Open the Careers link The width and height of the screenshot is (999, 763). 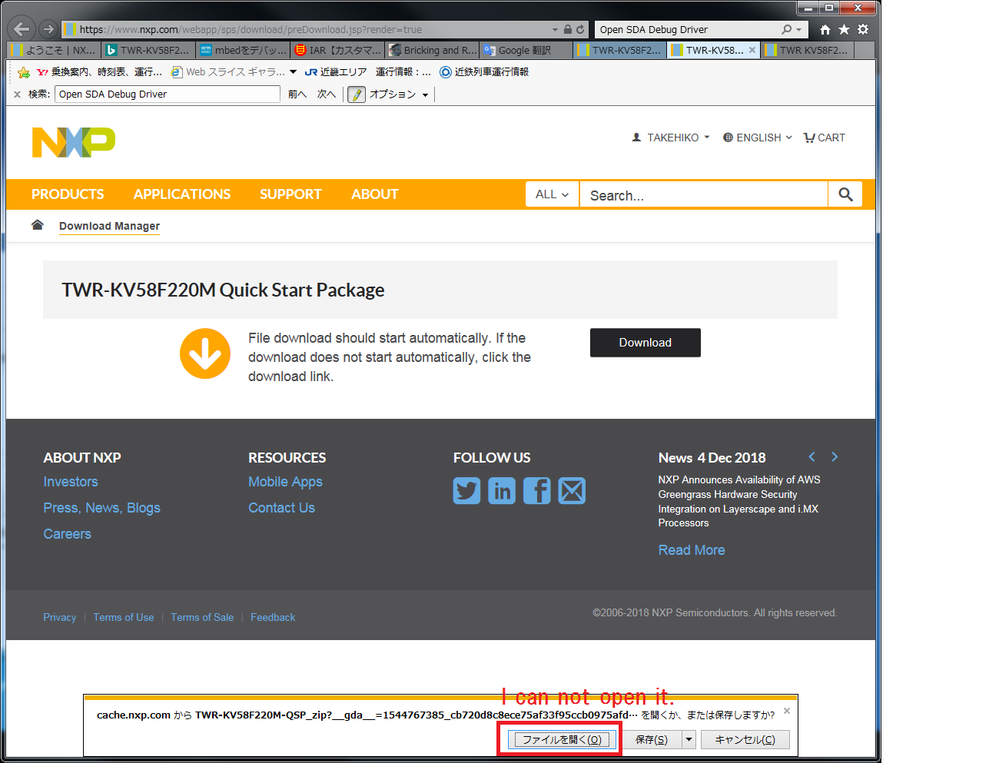pyautogui.click(x=68, y=534)
